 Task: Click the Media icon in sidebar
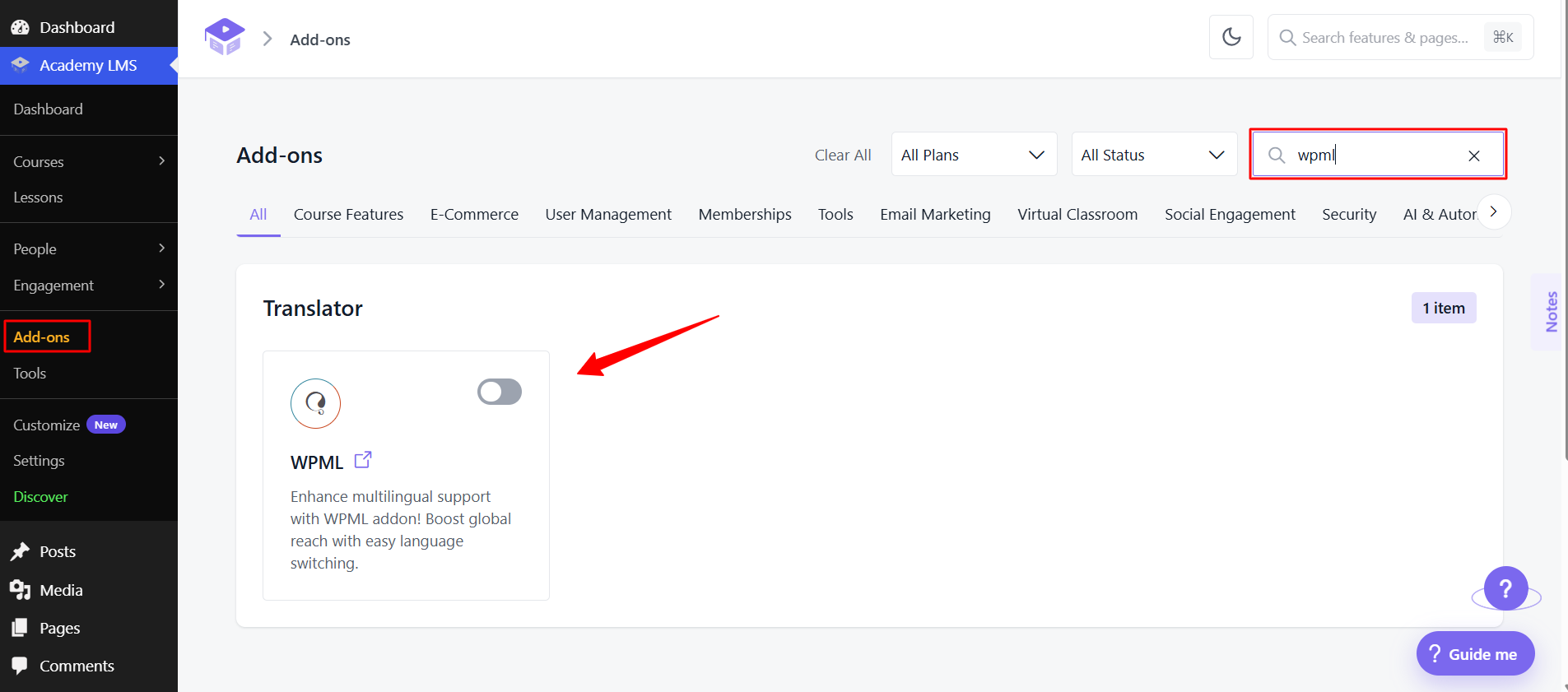[x=20, y=590]
